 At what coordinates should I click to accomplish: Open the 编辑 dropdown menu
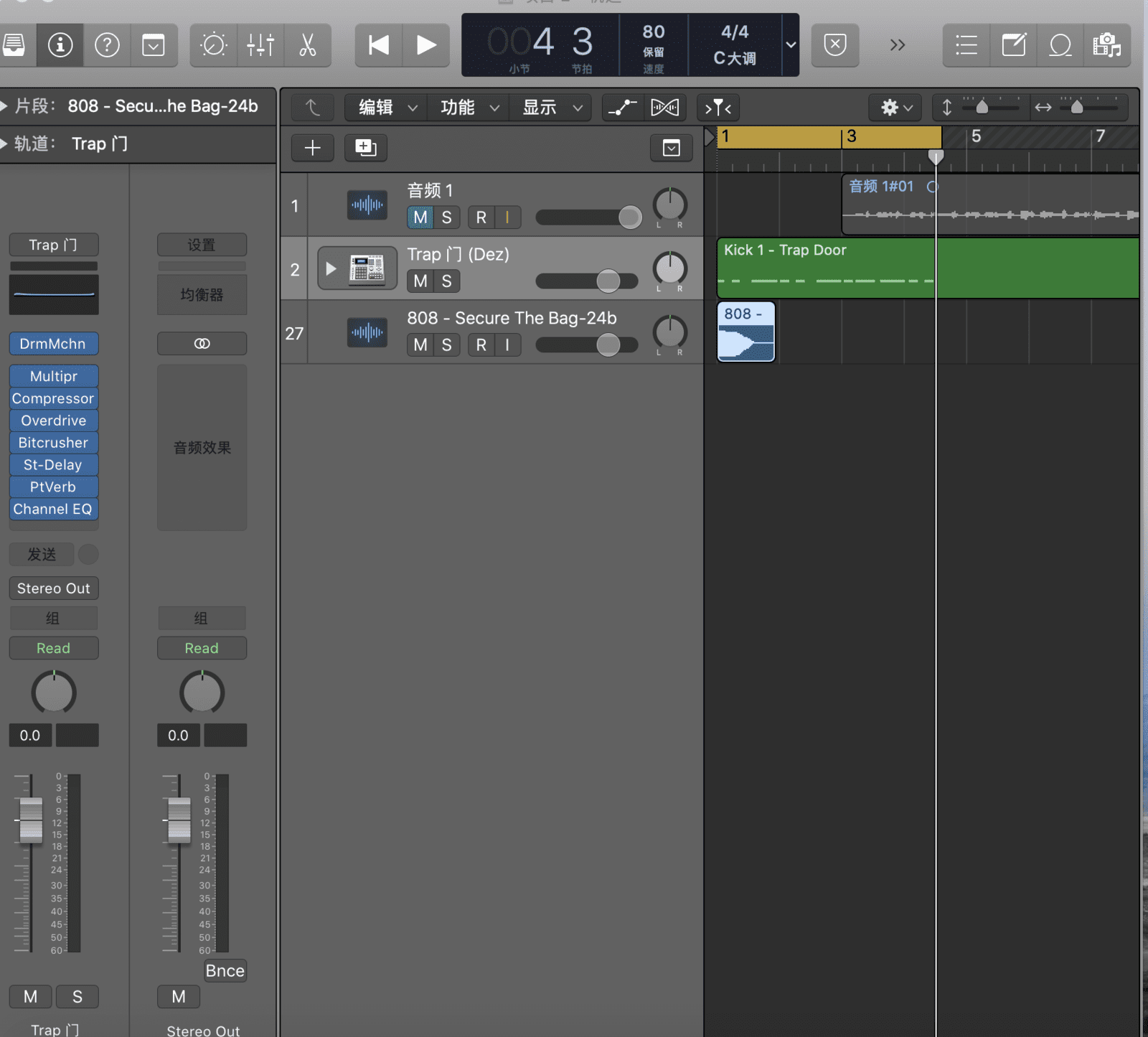387,108
